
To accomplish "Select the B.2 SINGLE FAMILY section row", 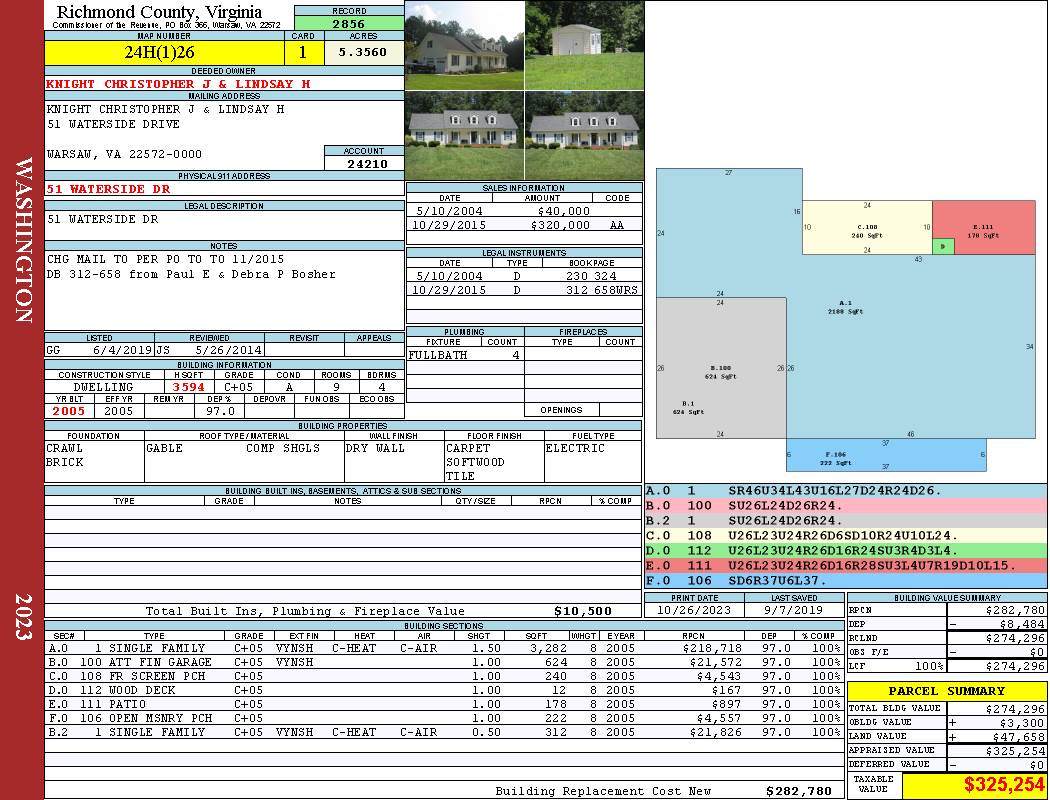I will point(444,732).
